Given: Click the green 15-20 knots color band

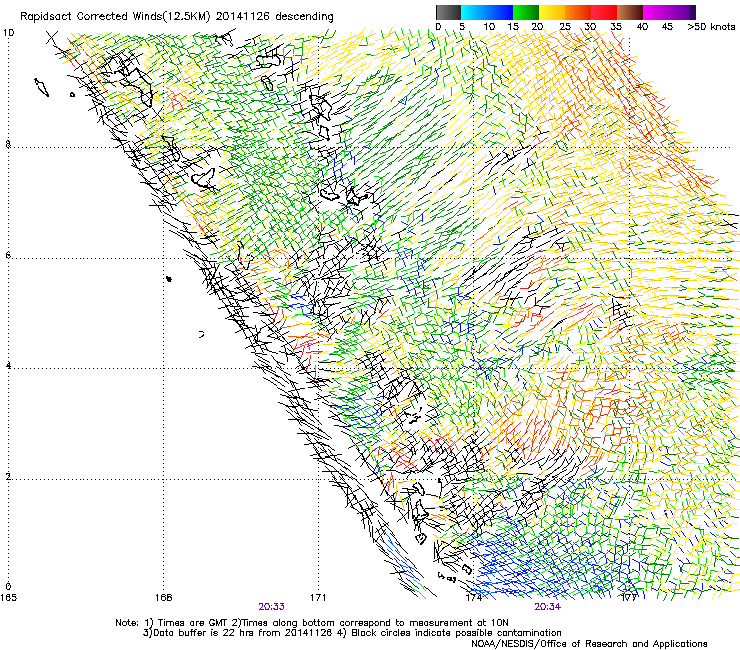Looking at the screenshot, I should (x=526, y=12).
